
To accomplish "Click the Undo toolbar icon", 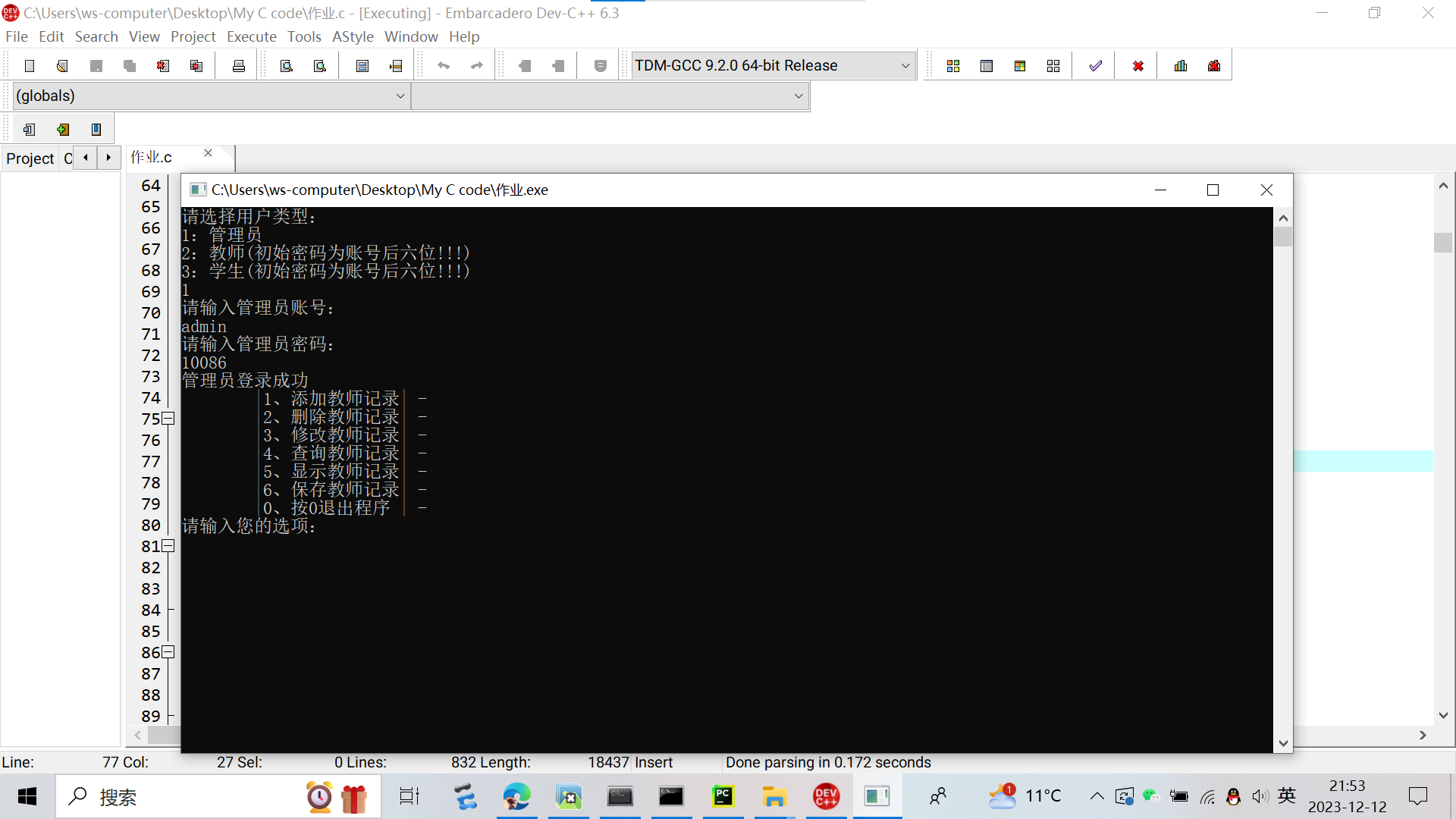I will [444, 65].
